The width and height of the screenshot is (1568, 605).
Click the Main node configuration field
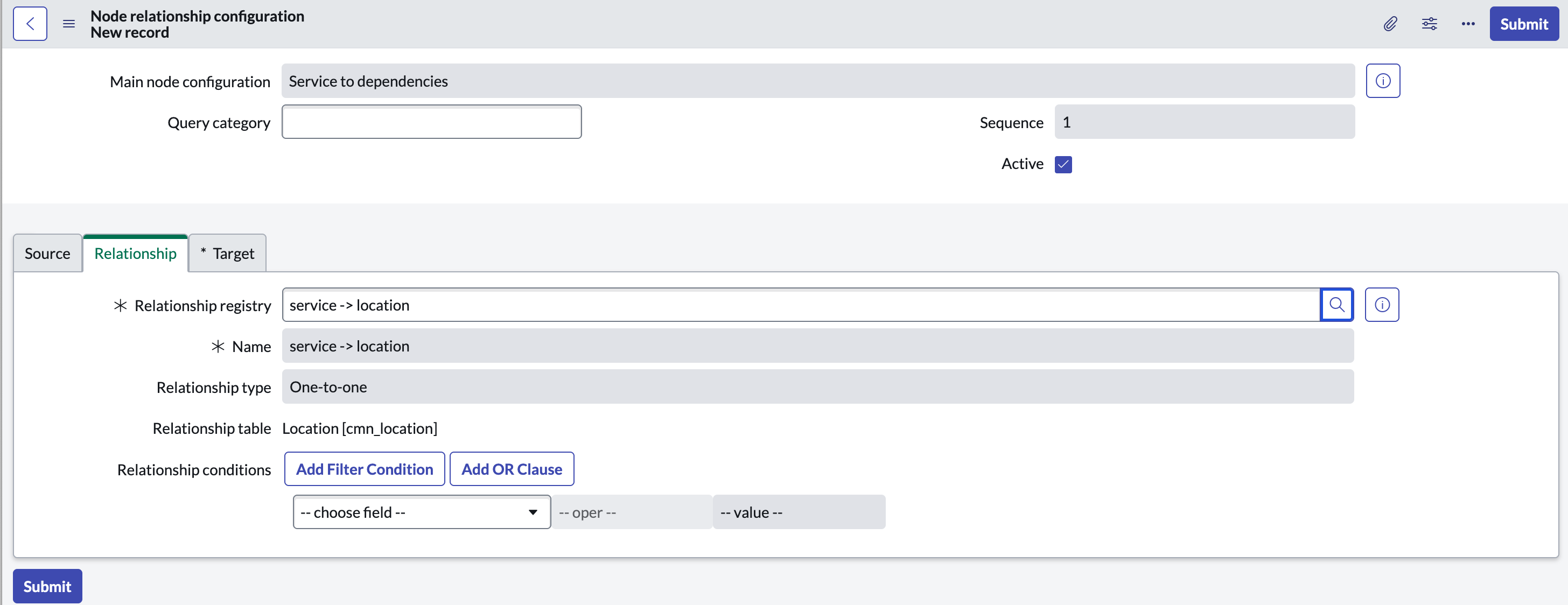(817, 80)
